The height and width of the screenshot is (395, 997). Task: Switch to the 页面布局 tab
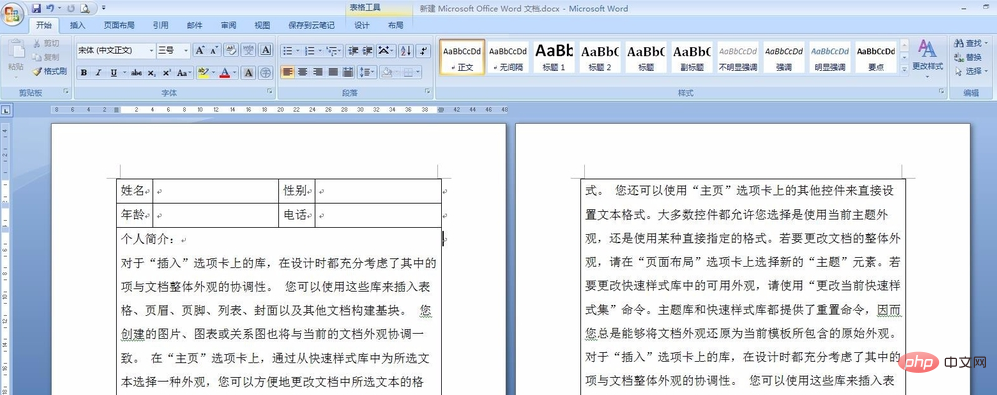coord(119,25)
